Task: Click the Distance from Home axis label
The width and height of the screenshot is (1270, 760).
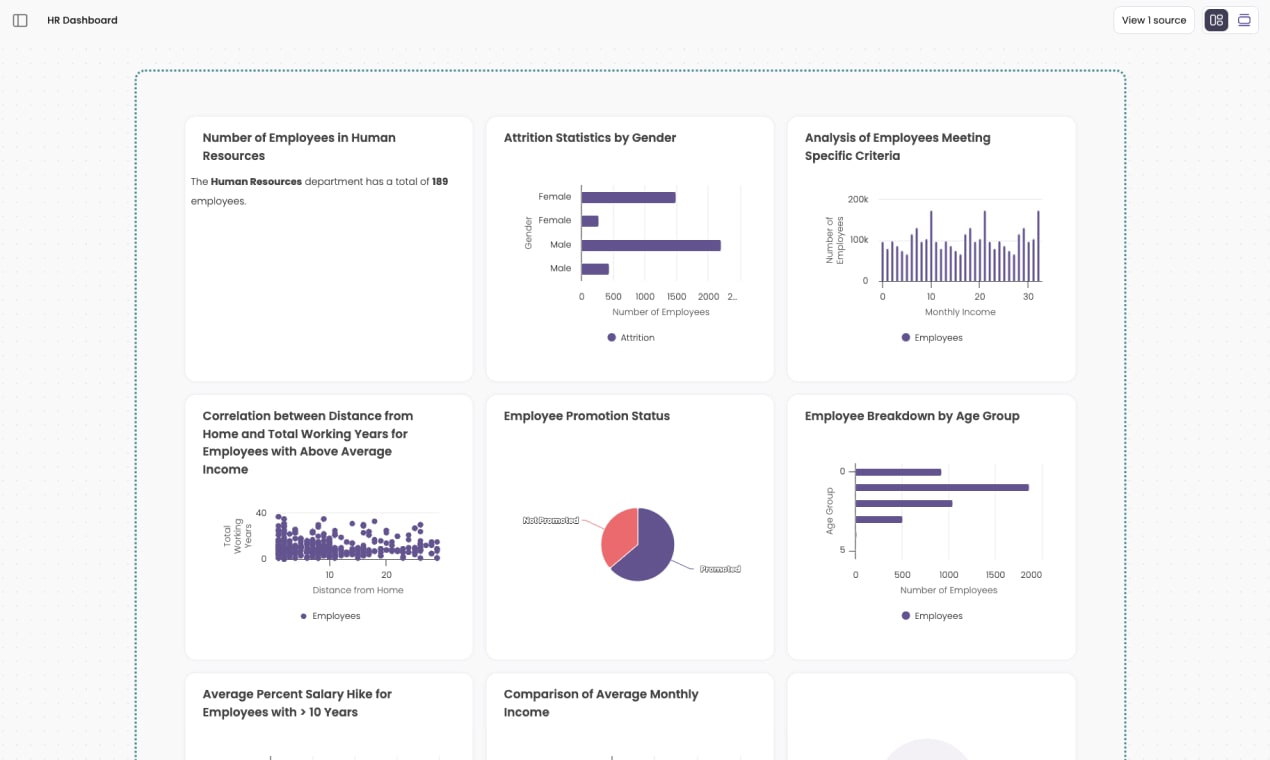Action: point(358,590)
